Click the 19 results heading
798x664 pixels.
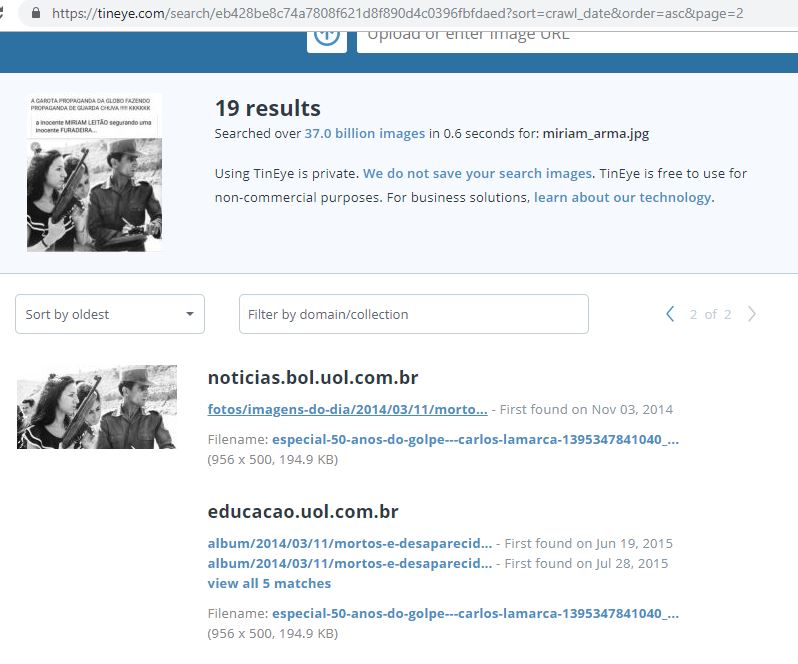click(x=268, y=108)
